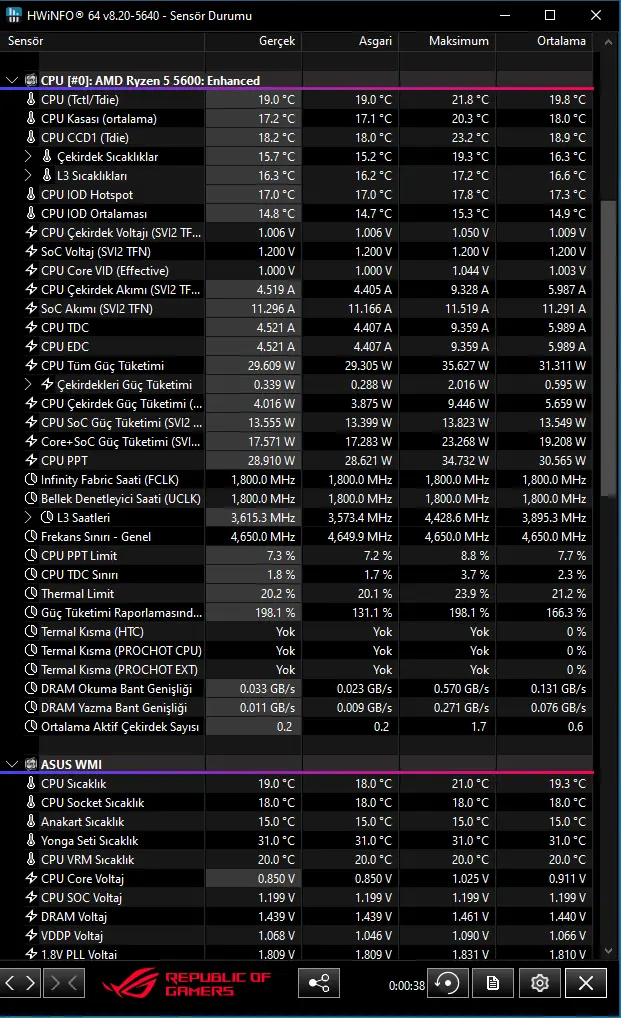Image resolution: width=621 pixels, height=1018 pixels.
Task: Click the 35.627 W maximum value
Action: pyautogui.click(x=465, y=366)
